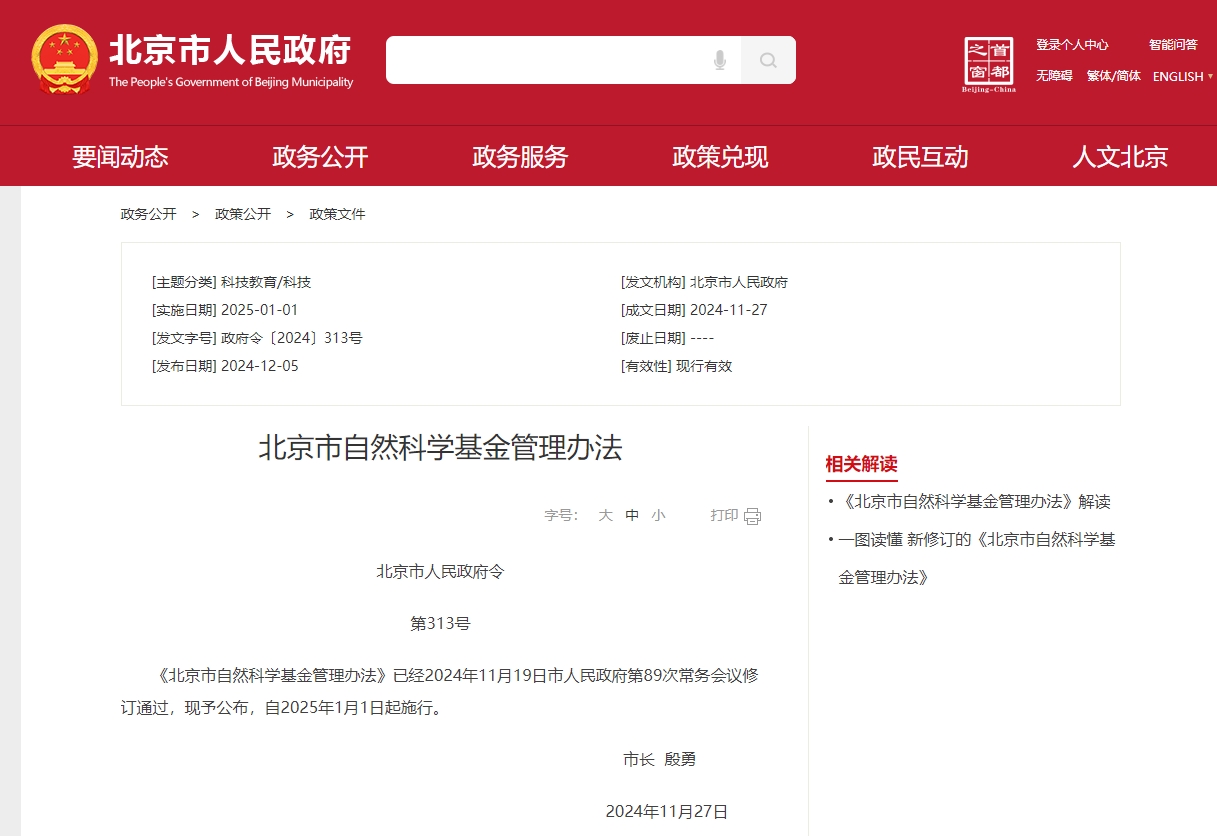
Task: Expand the ENGLISH language dropdown
Action: coord(1182,77)
